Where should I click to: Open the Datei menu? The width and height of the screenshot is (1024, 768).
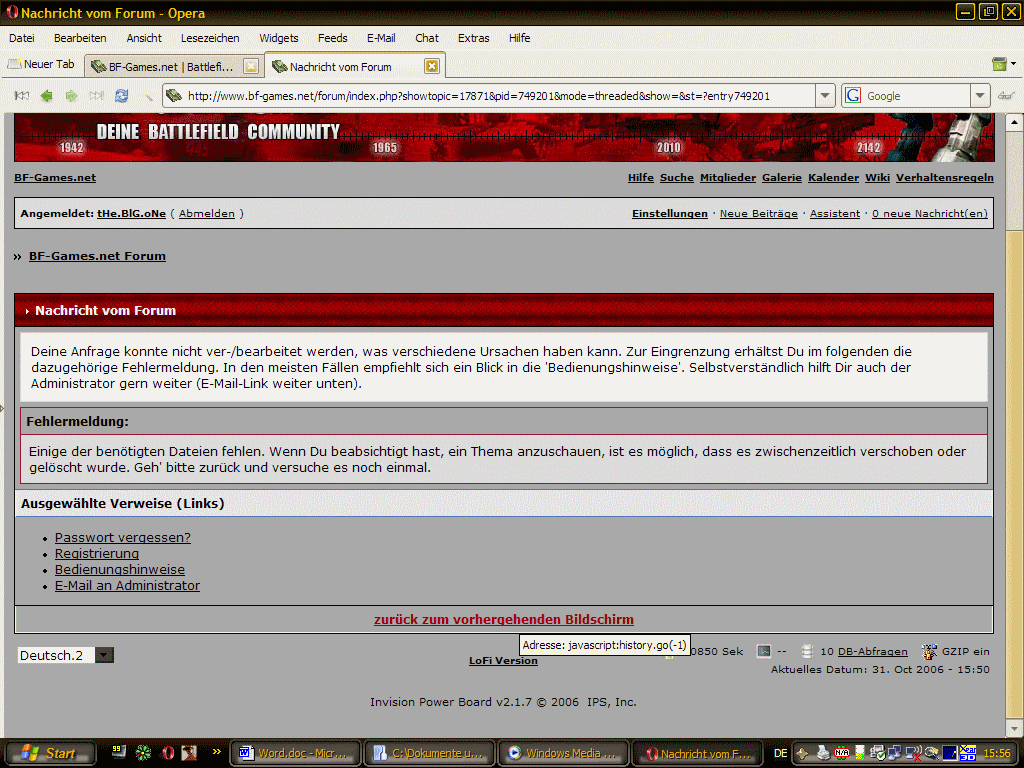point(22,38)
